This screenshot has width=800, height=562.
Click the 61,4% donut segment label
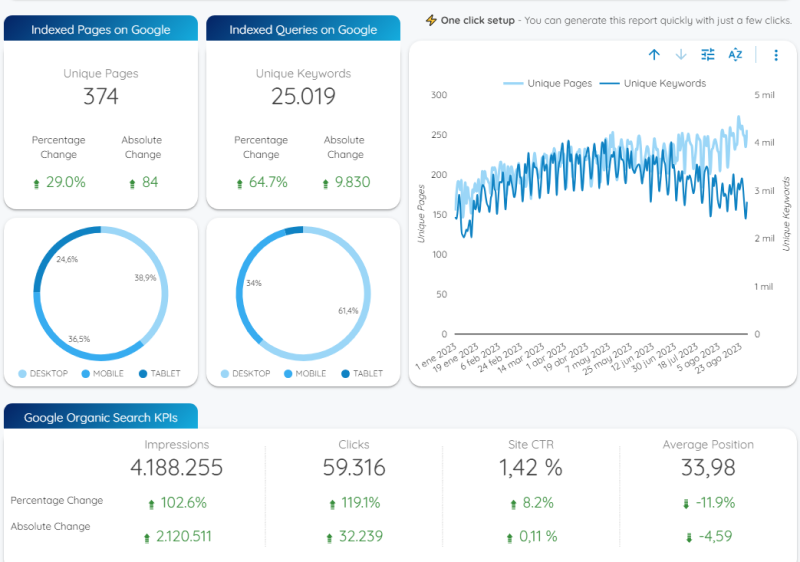point(348,311)
